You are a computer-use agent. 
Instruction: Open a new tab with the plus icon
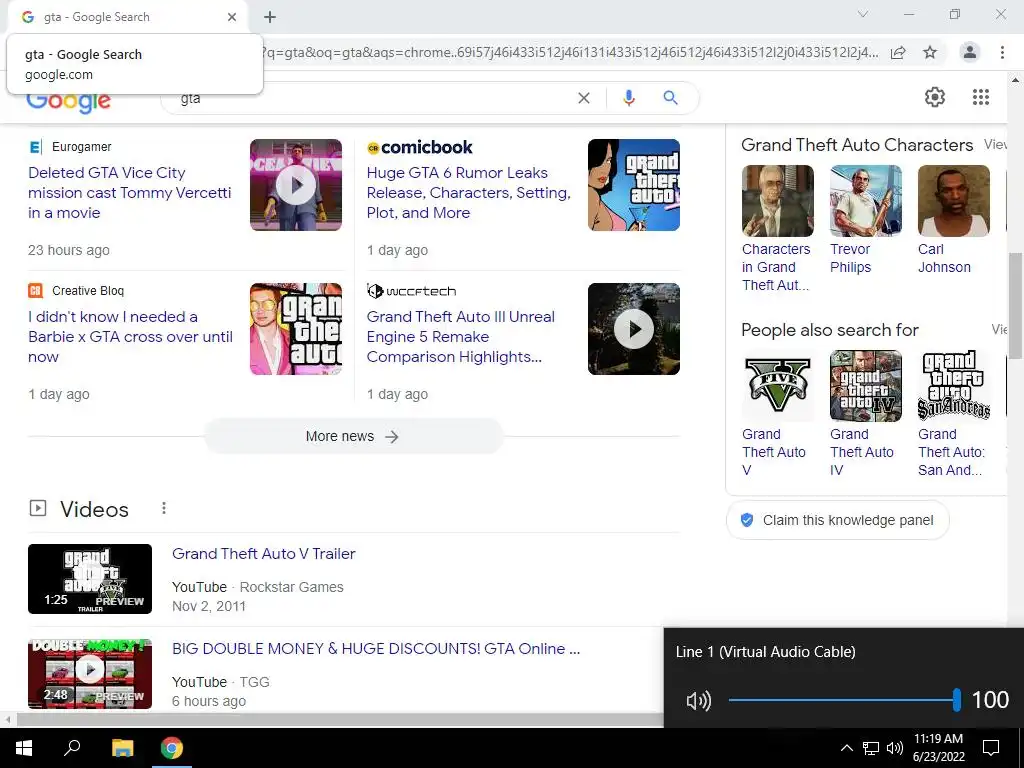coord(270,17)
